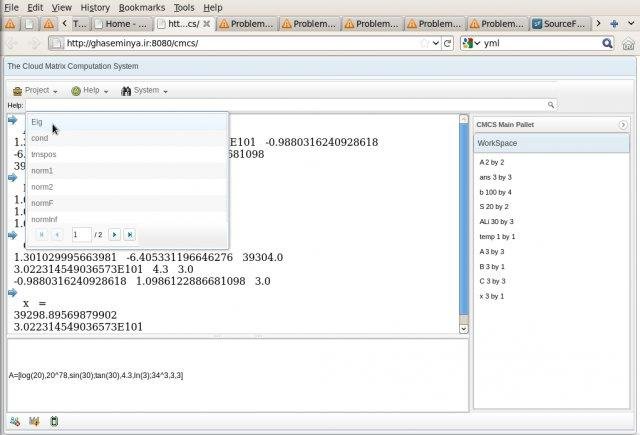
Task: Click the WorkSpace panel header
Action: [x=551, y=143]
